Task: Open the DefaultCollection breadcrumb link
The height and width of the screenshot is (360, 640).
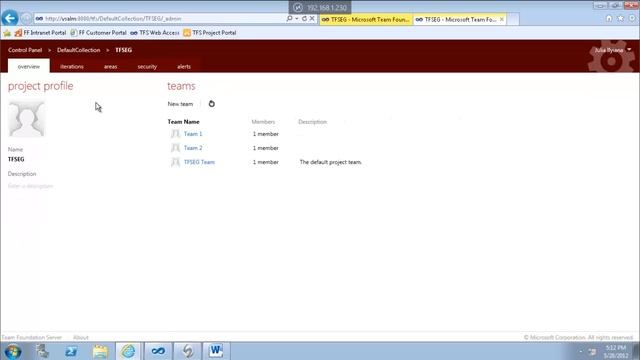Action: [78, 50]
